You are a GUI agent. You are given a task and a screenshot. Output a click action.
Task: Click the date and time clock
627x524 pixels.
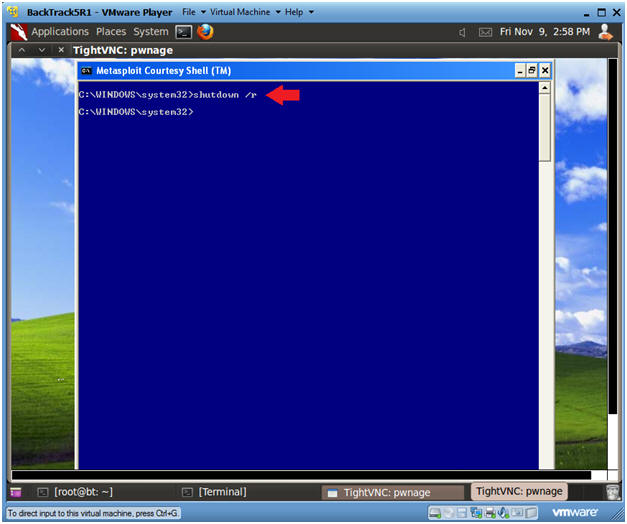pos(545,32)
